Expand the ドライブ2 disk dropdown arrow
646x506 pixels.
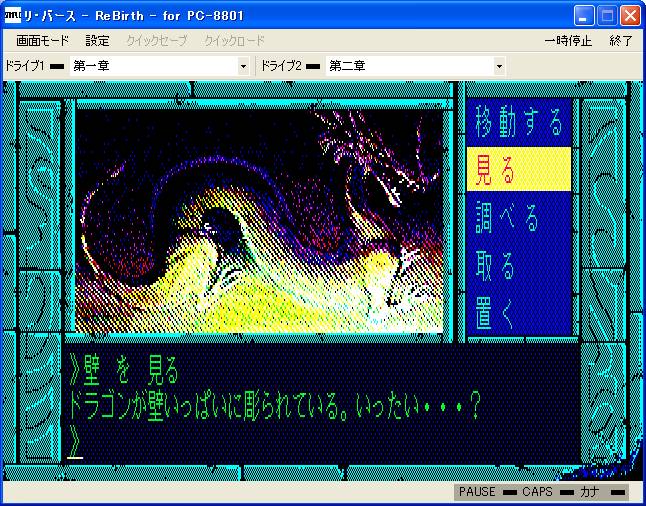pos(499,66)
